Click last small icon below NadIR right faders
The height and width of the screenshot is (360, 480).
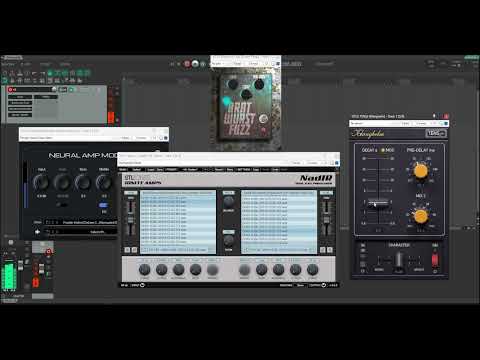330,250
